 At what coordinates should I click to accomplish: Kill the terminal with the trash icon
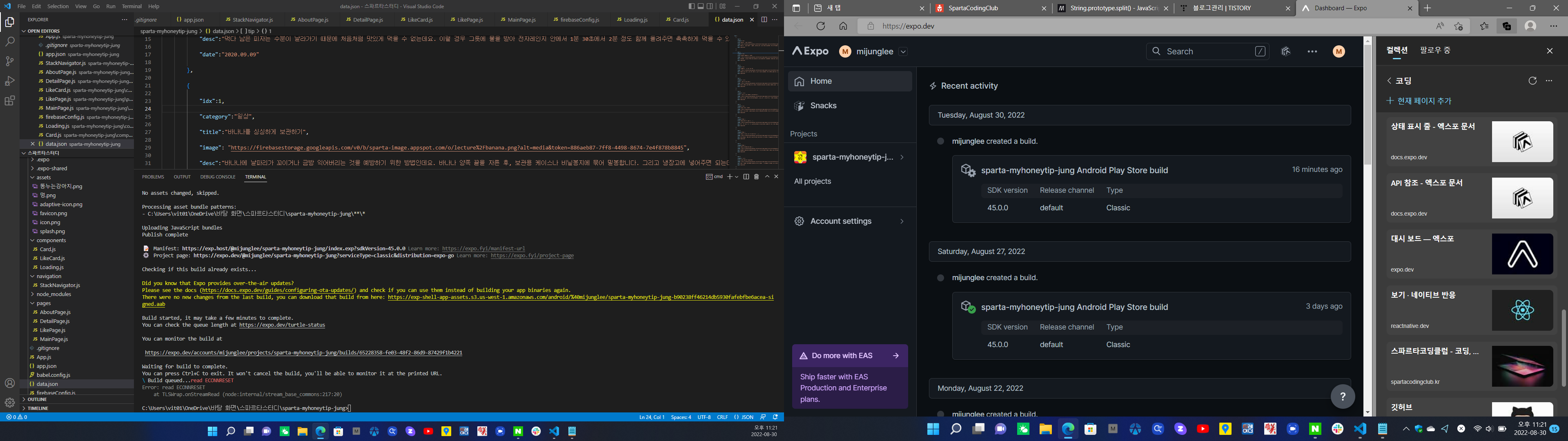[757, 177]
